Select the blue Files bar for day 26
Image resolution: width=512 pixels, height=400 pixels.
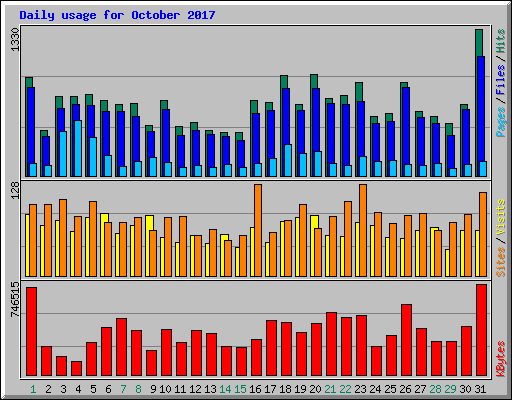click(x=406, y=125)
